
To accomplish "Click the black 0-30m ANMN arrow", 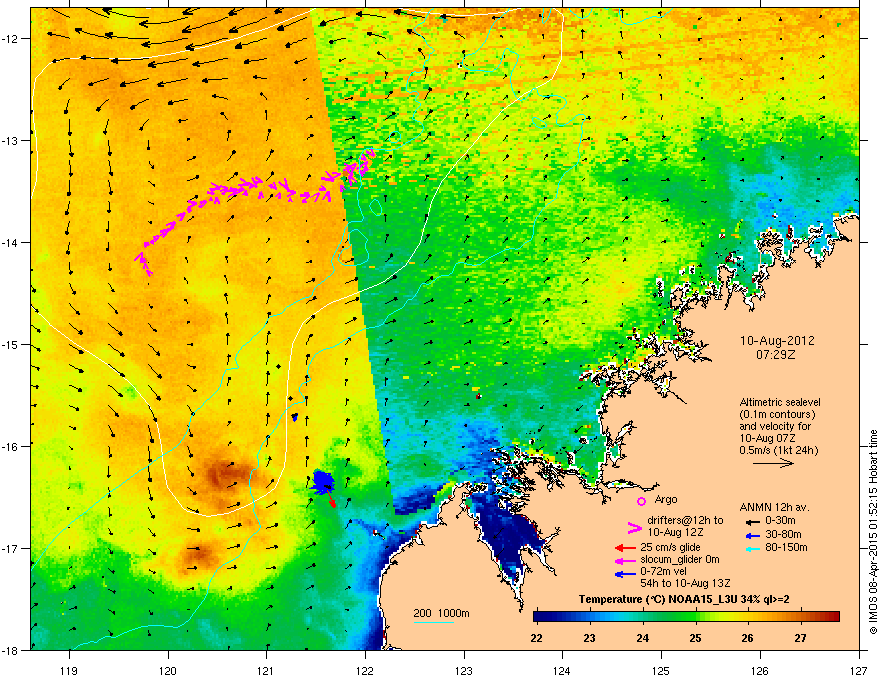I will point(753,522).
